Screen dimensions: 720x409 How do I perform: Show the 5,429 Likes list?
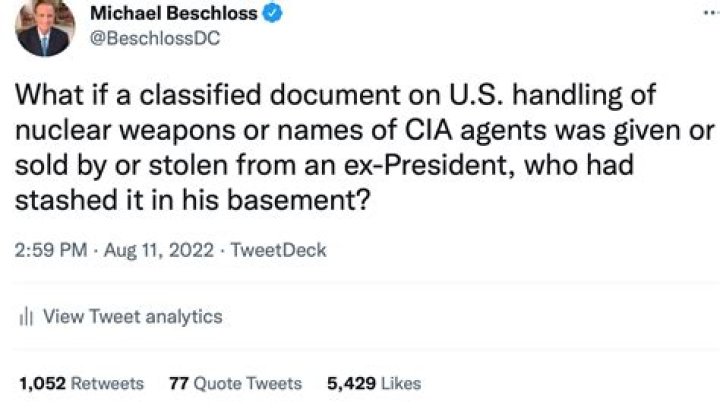coord(374,383)
